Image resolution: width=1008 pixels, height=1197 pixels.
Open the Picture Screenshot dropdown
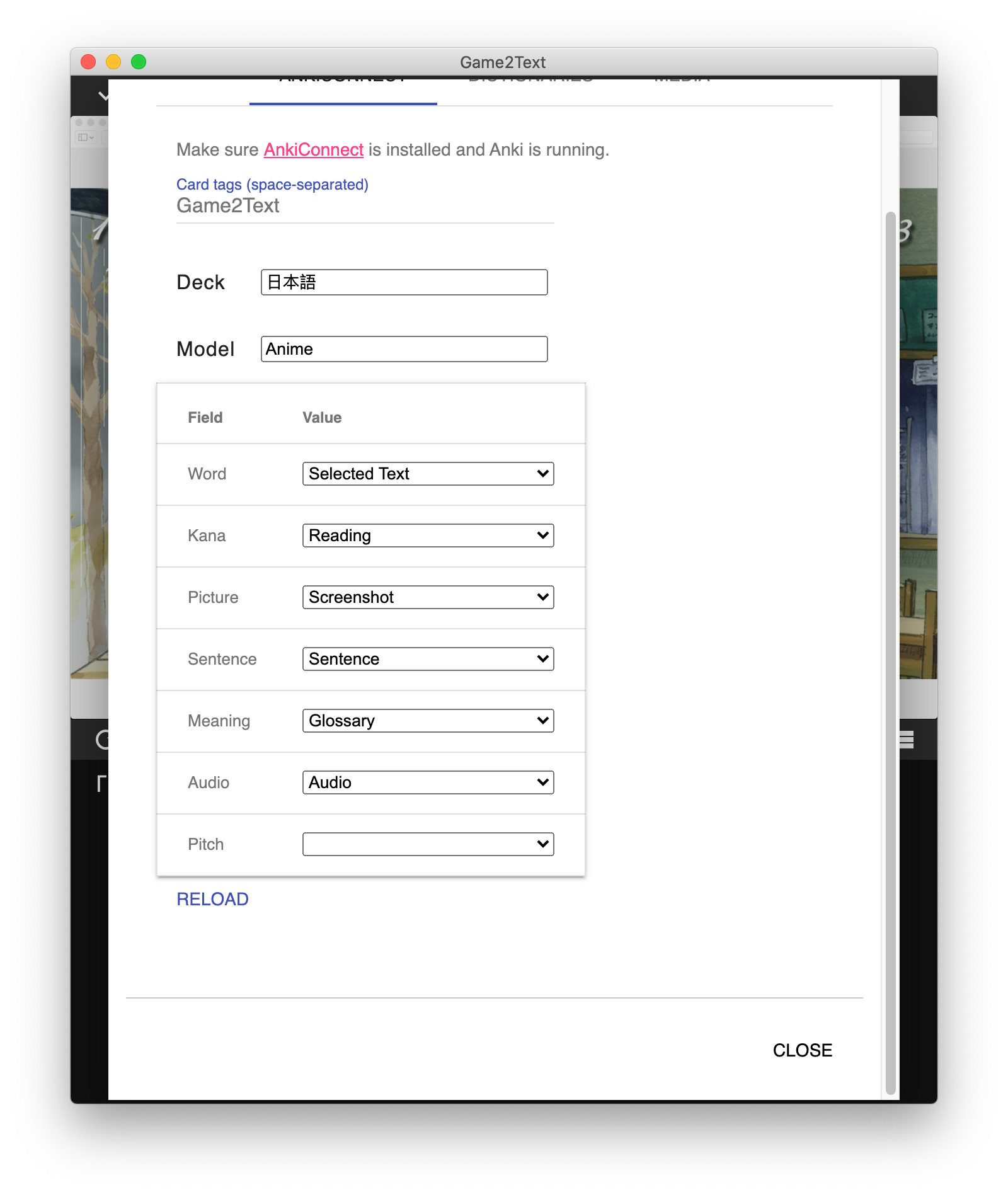click(428, 597)
